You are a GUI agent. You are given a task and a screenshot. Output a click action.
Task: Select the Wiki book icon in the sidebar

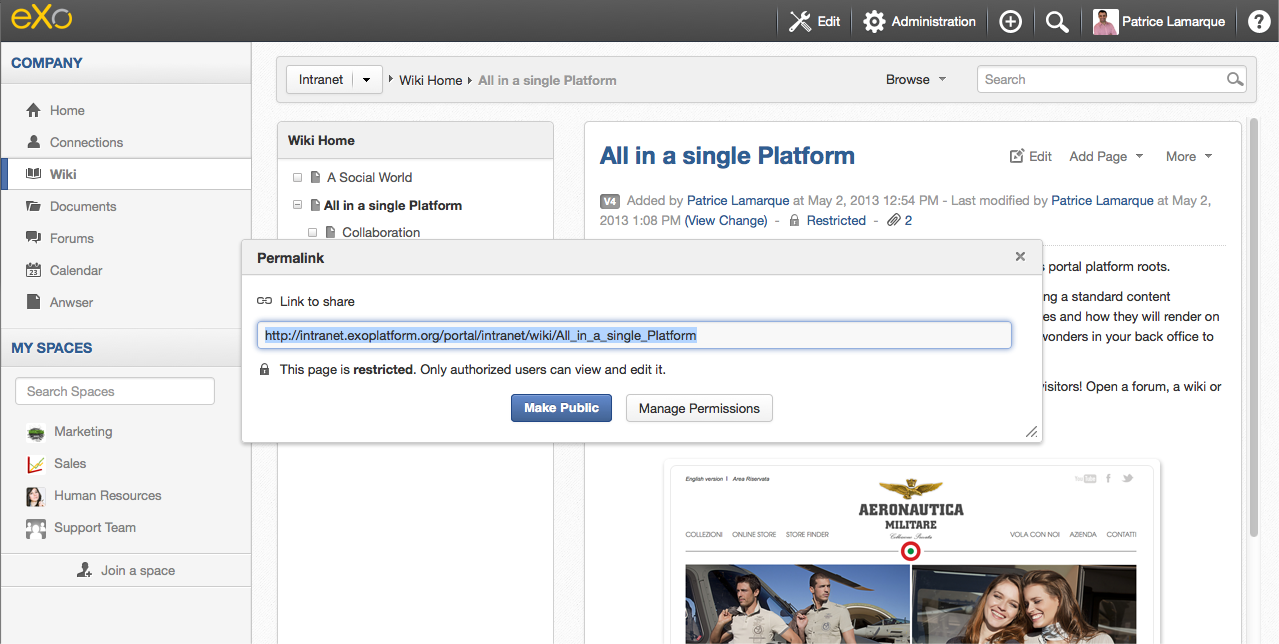click(x=33, y=174)
